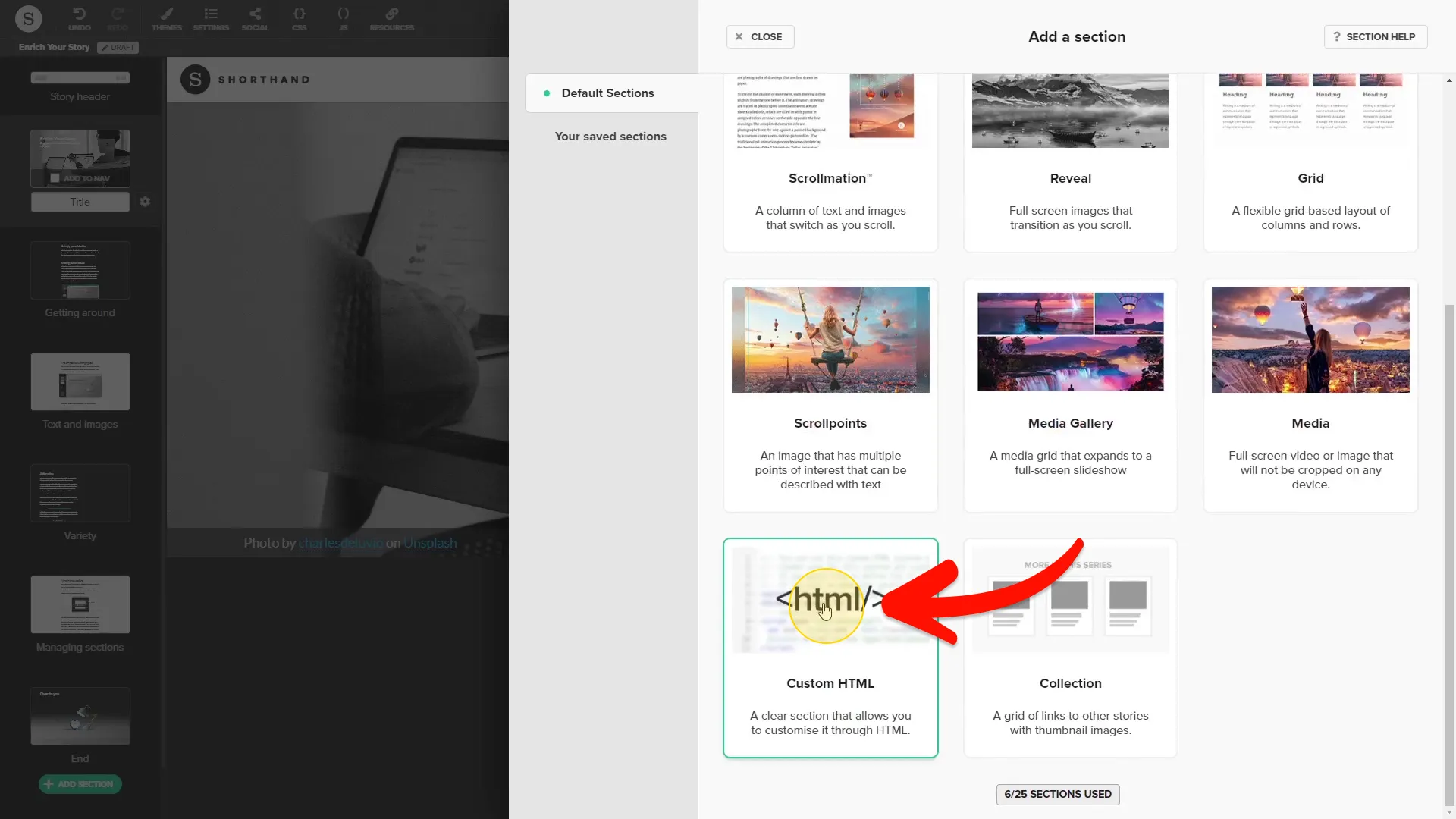Choose the Scrollmation section card

830,162
